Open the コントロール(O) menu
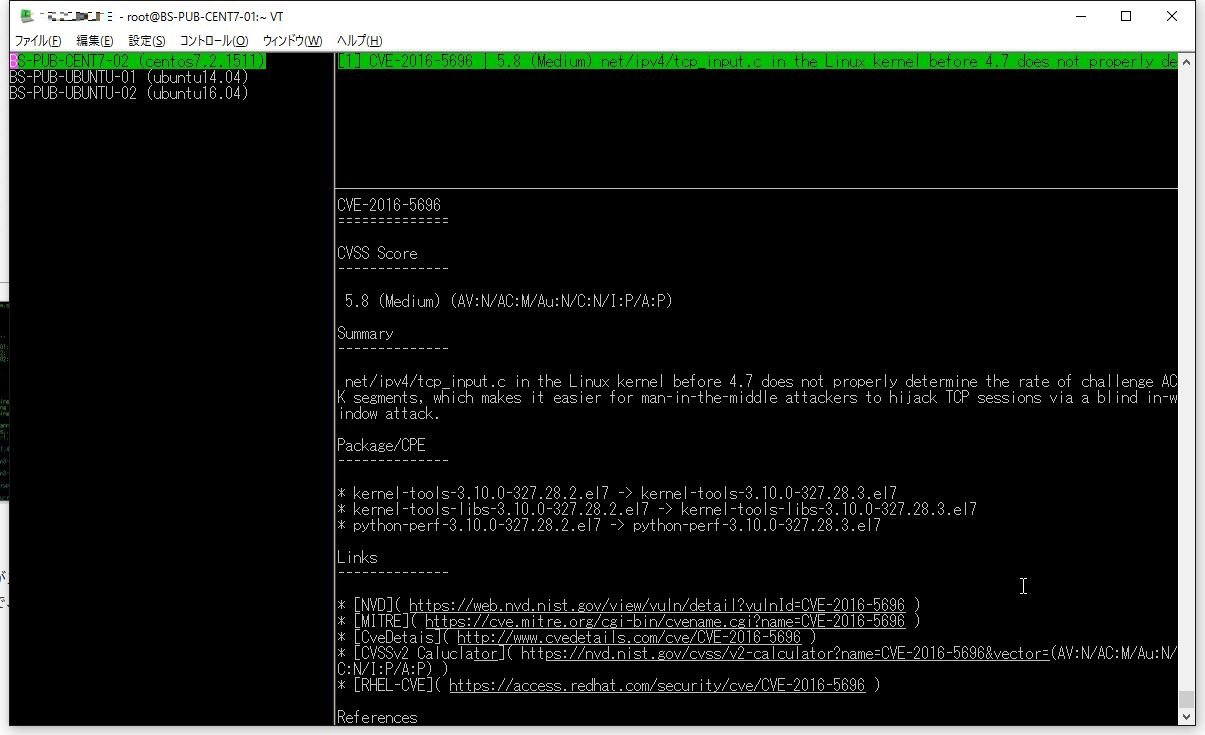 pos(214,41)
